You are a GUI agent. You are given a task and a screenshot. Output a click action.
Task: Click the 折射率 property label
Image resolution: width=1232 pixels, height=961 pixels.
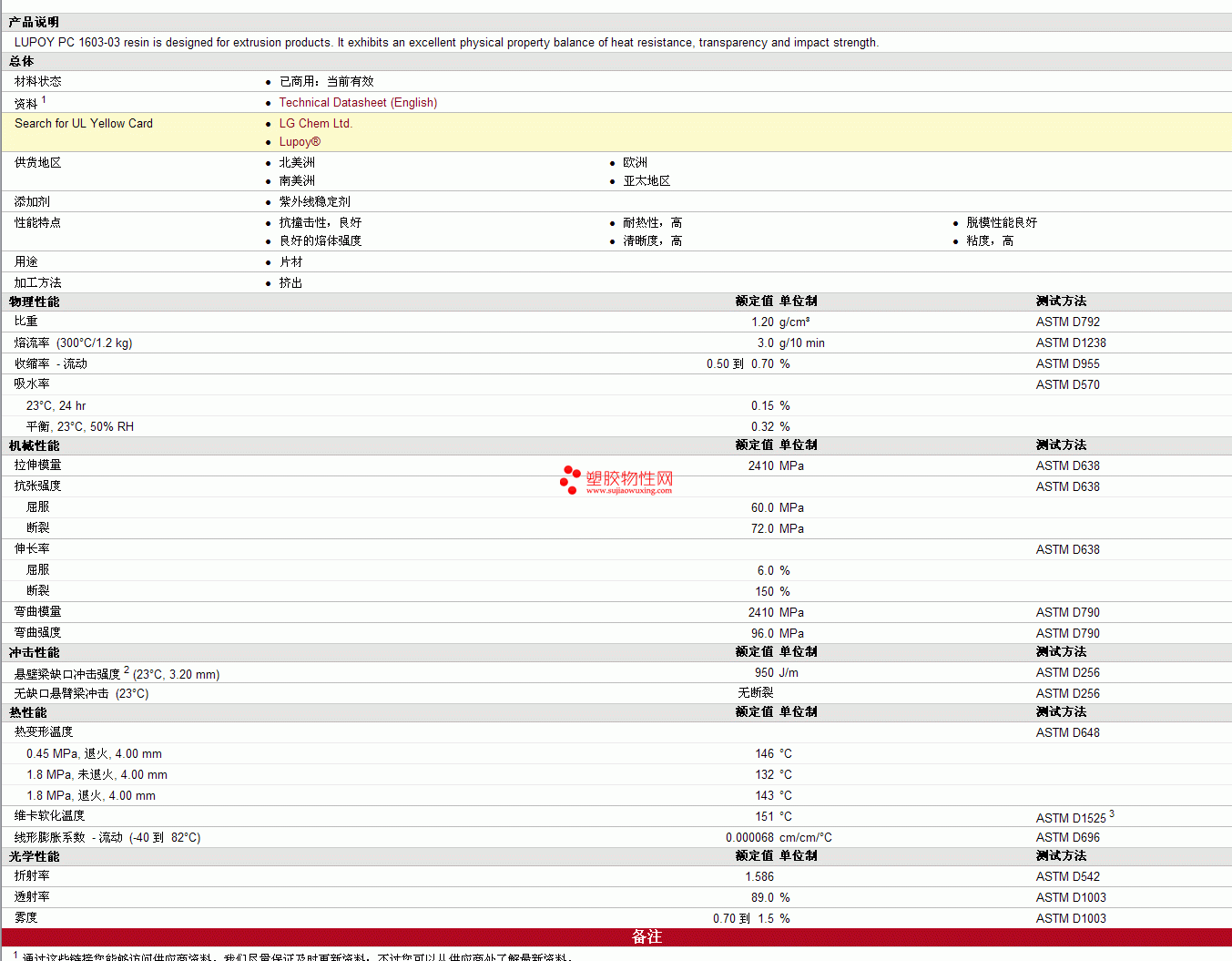(32, 876)
